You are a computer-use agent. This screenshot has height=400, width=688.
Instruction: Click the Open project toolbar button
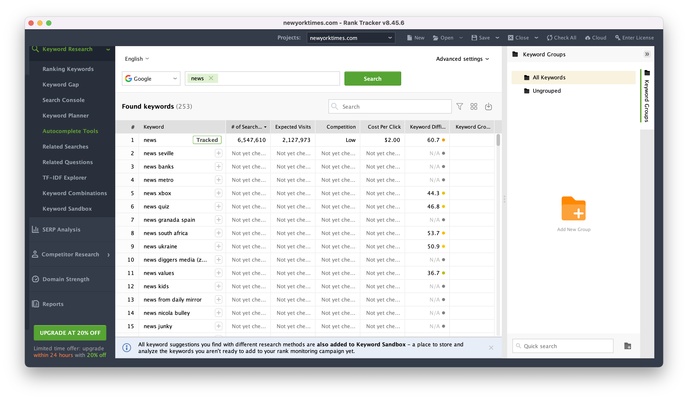click(443, 38)
